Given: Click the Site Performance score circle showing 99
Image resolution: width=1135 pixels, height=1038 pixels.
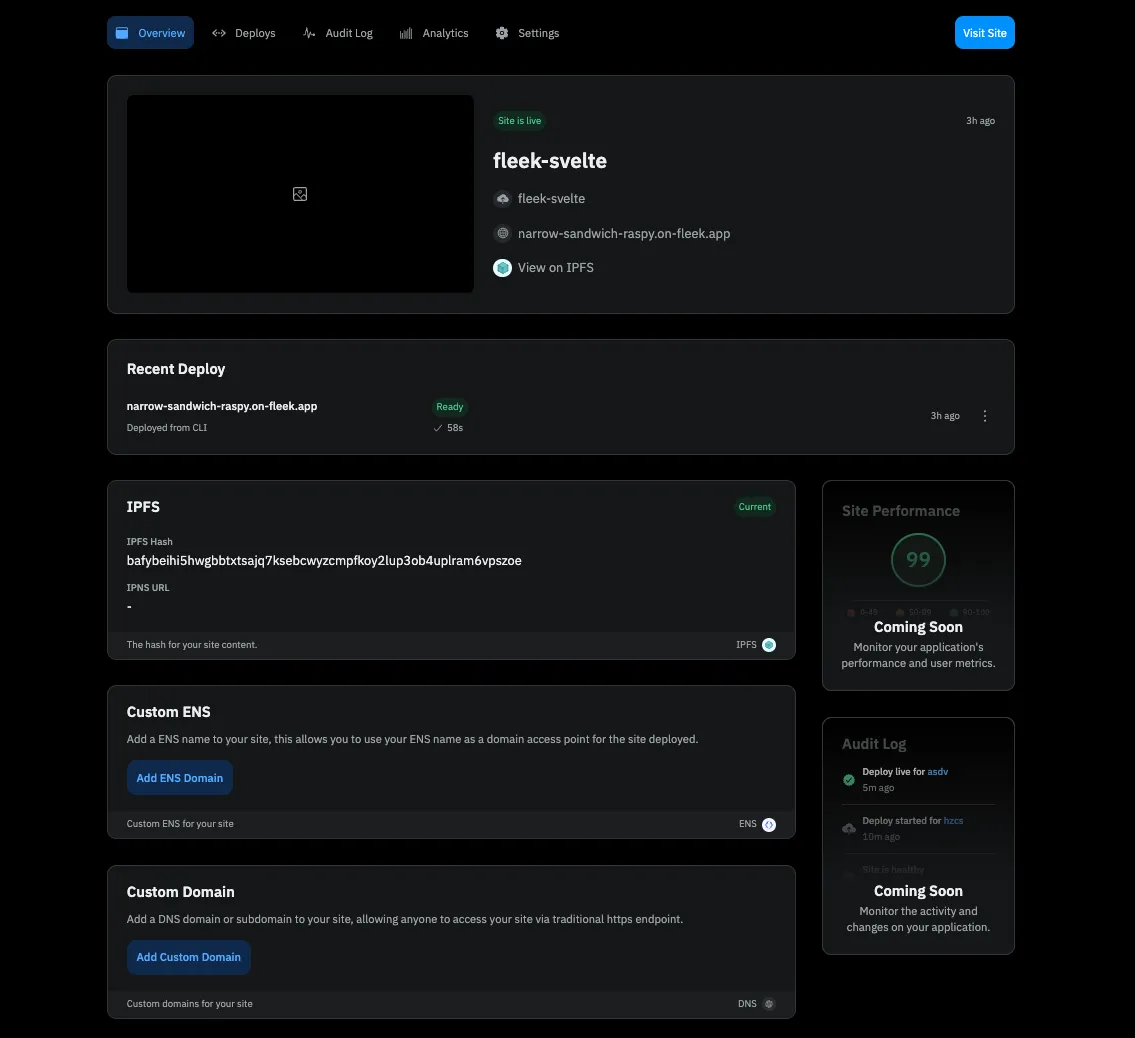Looking at the screenshot, I should 918,560.
